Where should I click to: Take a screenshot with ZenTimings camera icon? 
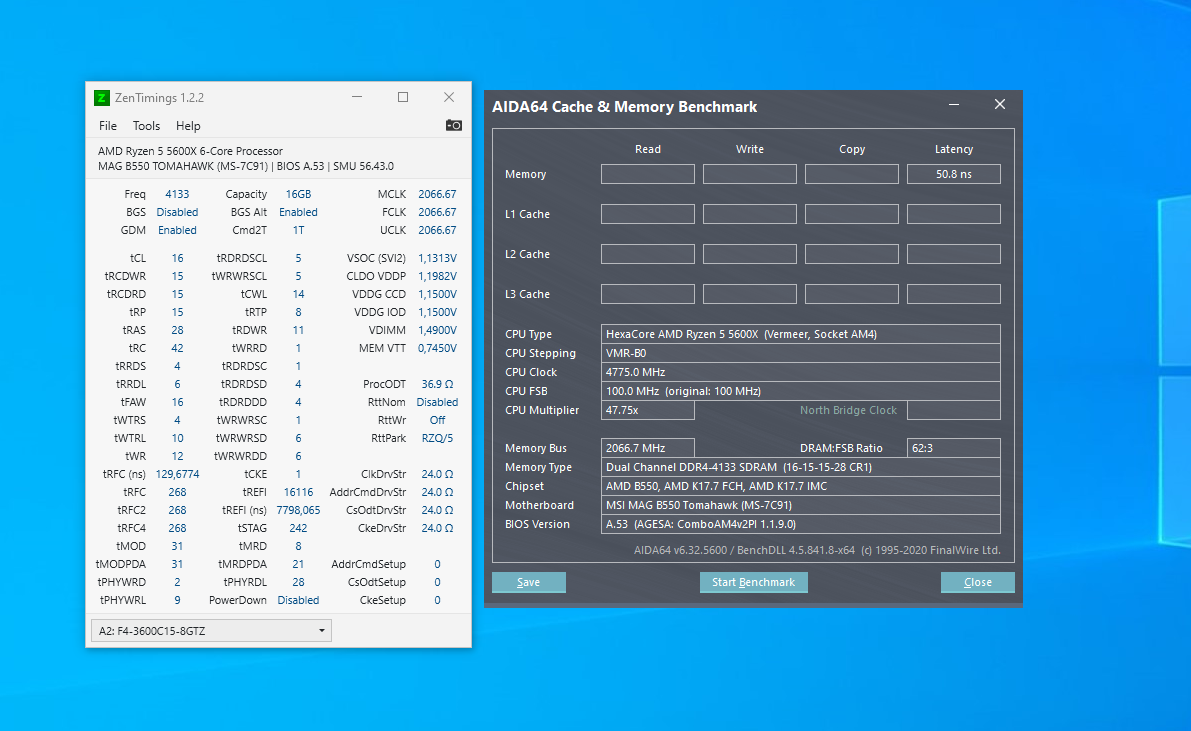[x=453, y=125]
